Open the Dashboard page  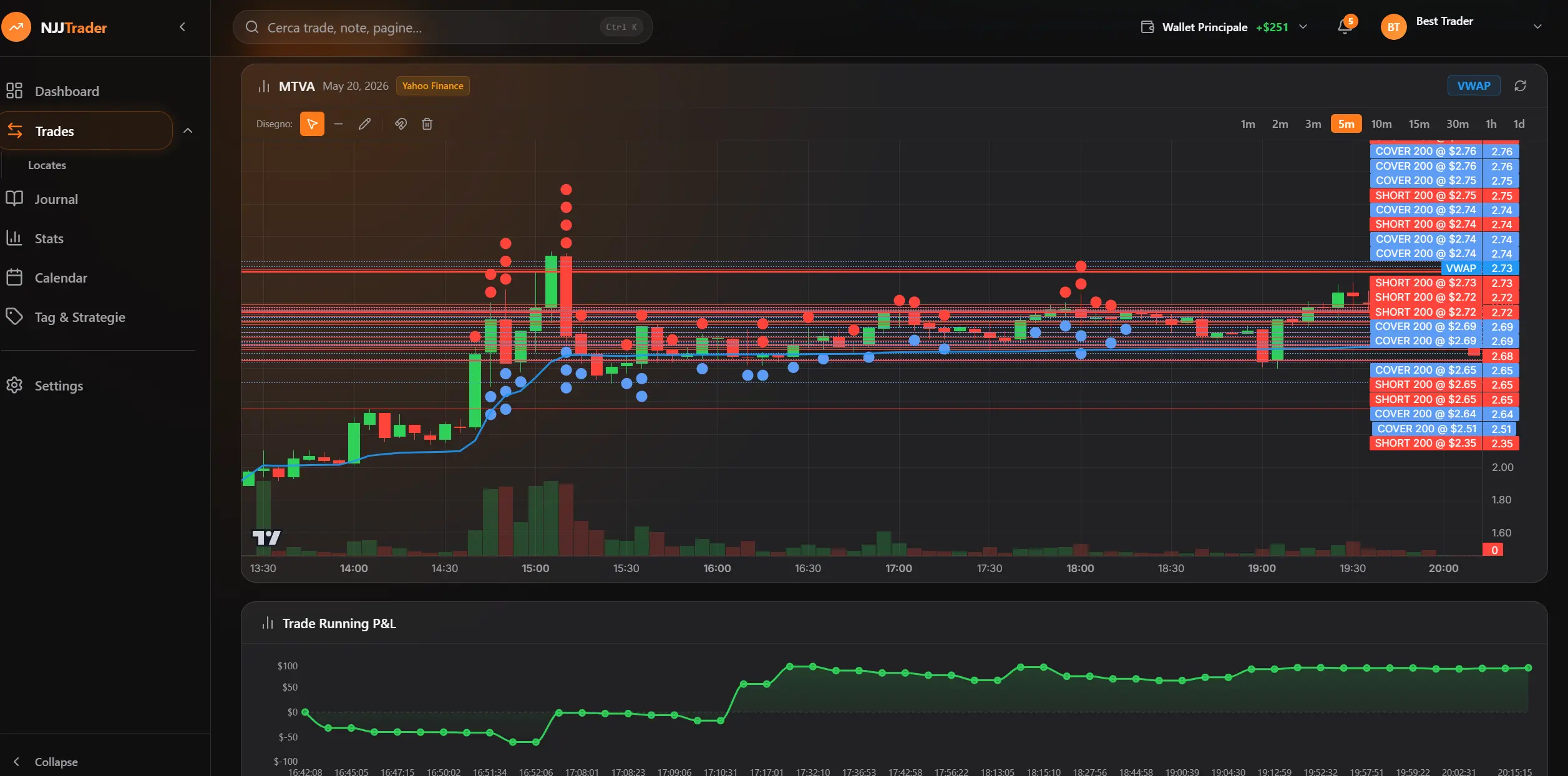point(67,91)
